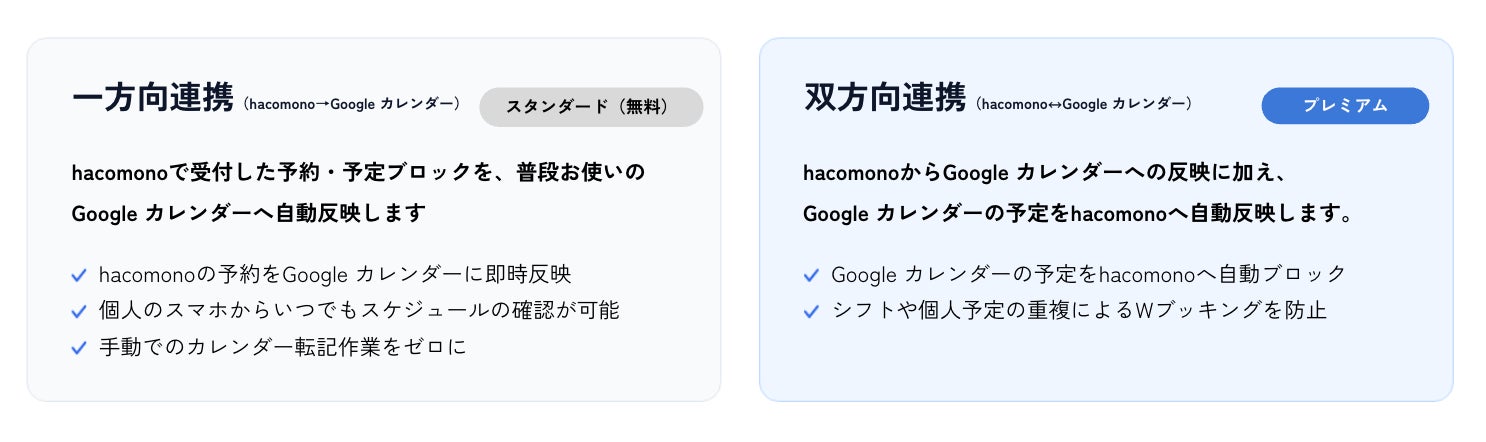
Task: Click description hacomonoで受付した予約・予定ブロックを
Action: pyautogui.click(x=359, y=173)
